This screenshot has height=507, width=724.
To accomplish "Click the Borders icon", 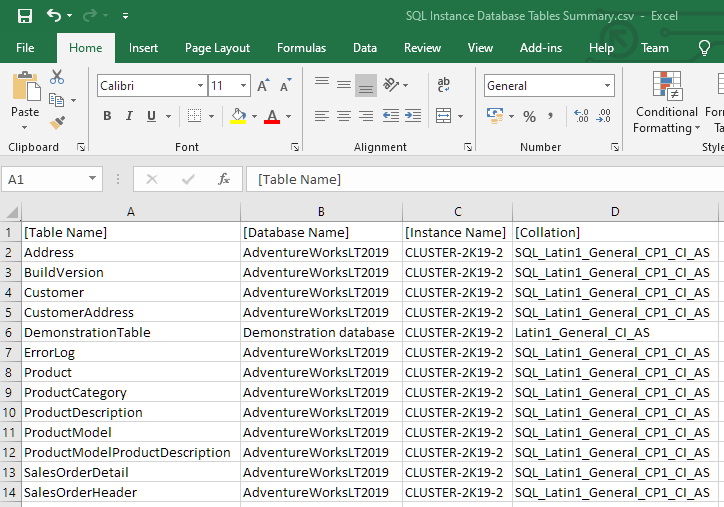I will tap(194, 116).
